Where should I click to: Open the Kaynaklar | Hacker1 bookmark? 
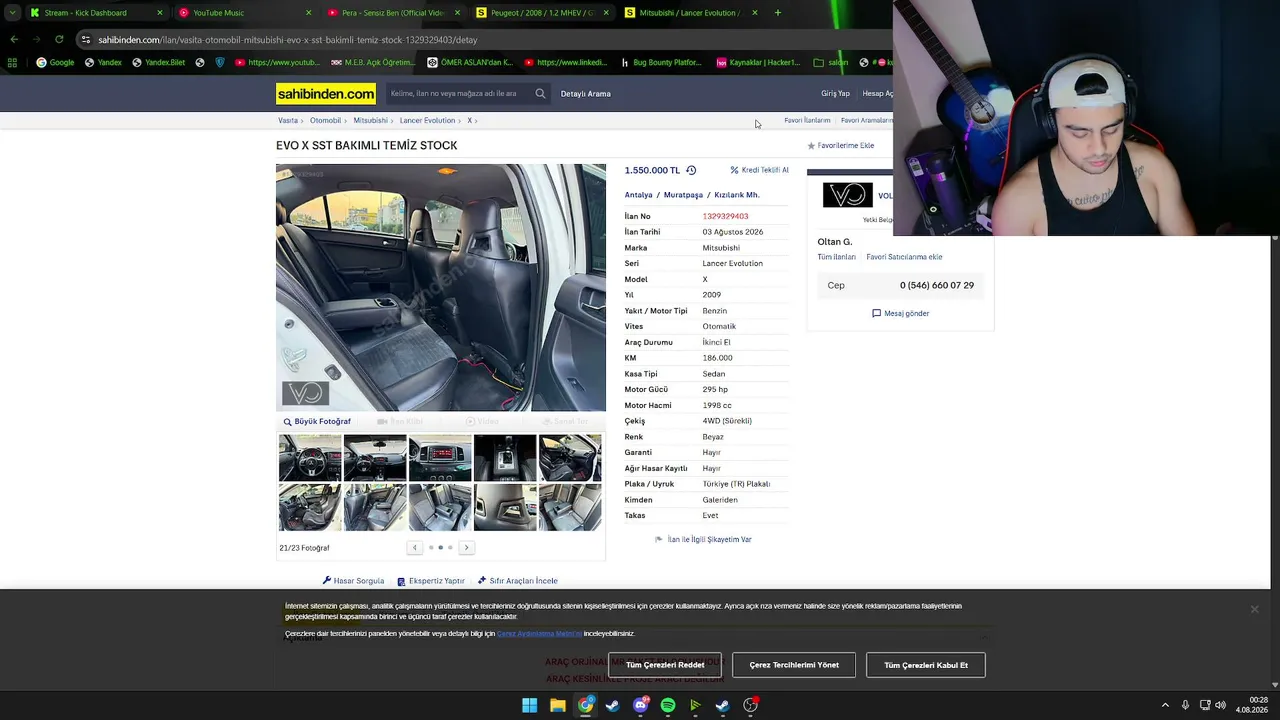759,62
